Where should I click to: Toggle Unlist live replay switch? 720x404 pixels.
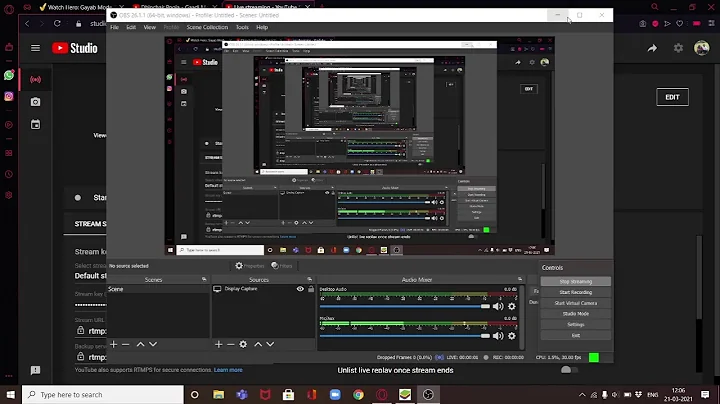568,370
